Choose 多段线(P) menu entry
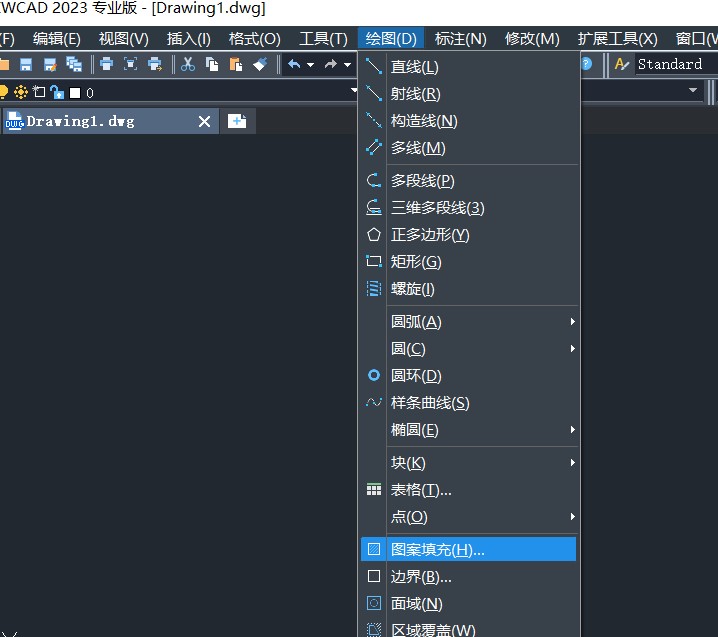Image resolution: width=718 pixels, height=637 pixels. [468, 180]
